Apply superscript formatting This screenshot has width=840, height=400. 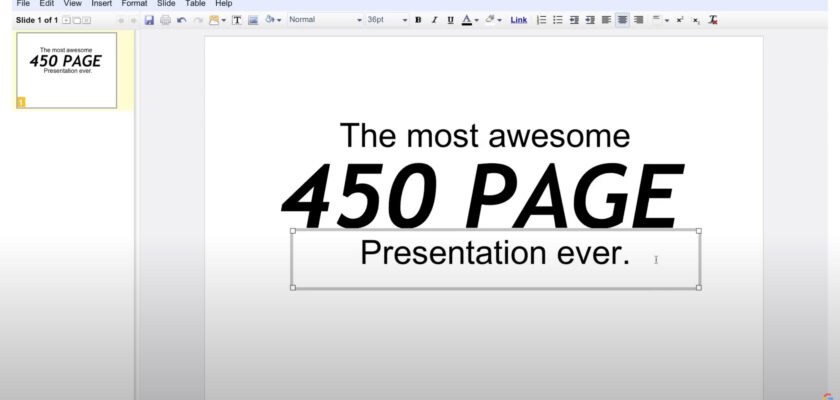pyautogui.click(x=680, y=20)
